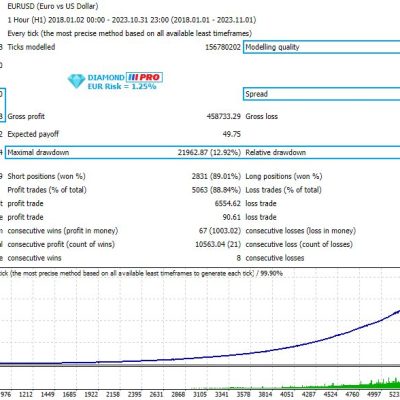Image resolution: width=400 pixels, height=400 pixels.
Task: Click the Relative drawdown label
Action: pyautogui.click(x=276, y=152)
